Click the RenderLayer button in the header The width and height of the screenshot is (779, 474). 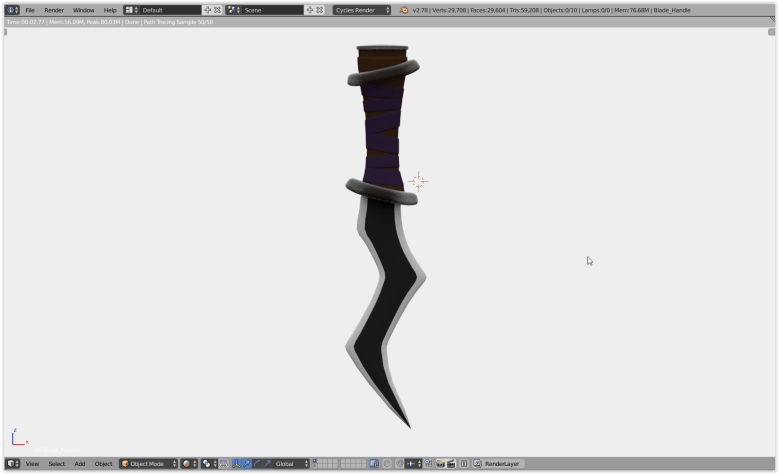(x=502, y=464)
